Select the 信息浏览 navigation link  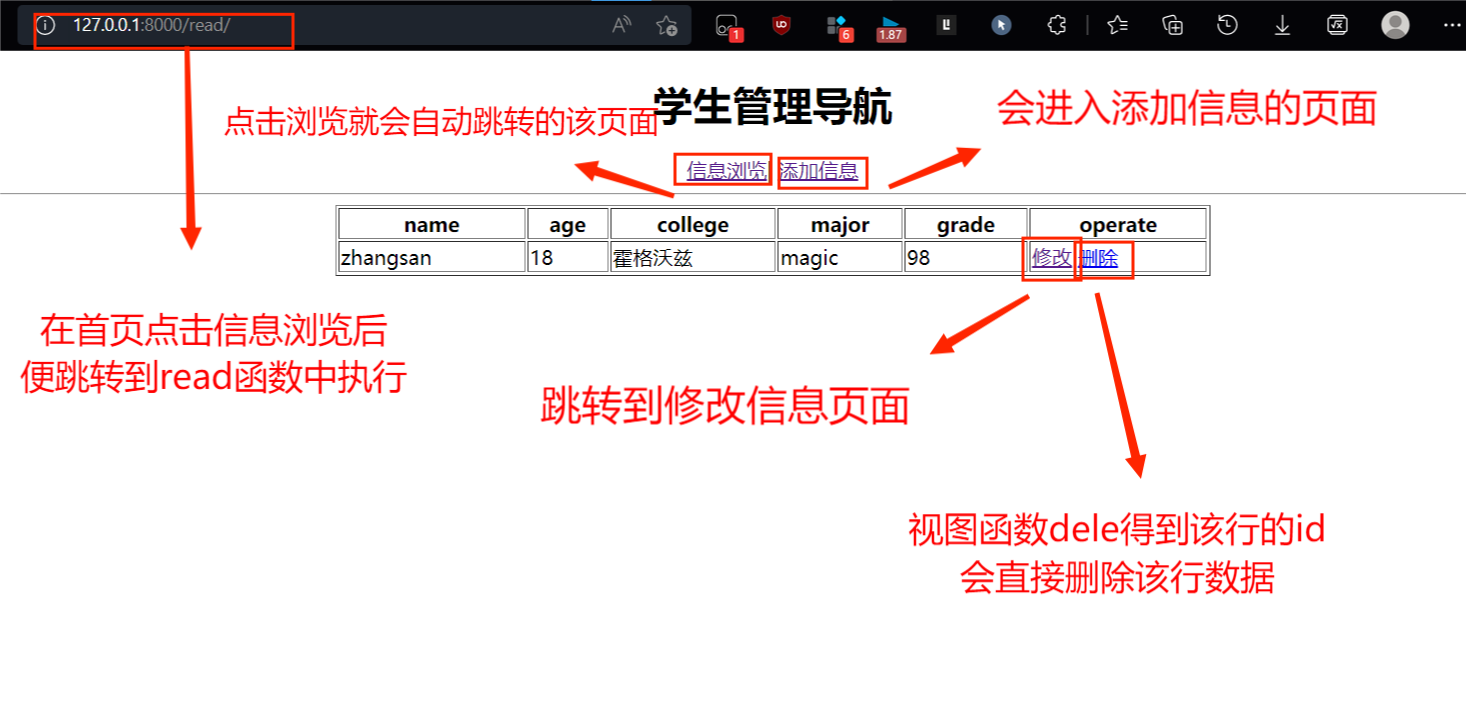(723, 171)
